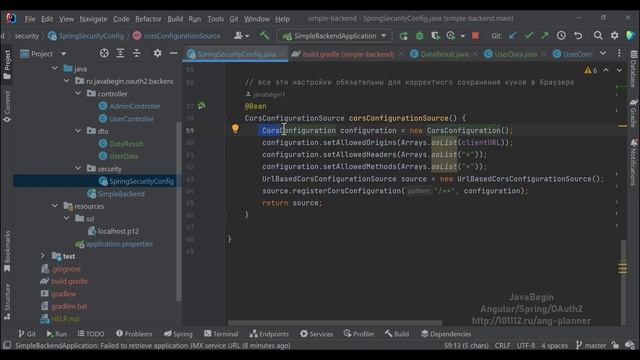Click the editor horizontal scrollbar

tap(335, 323)
